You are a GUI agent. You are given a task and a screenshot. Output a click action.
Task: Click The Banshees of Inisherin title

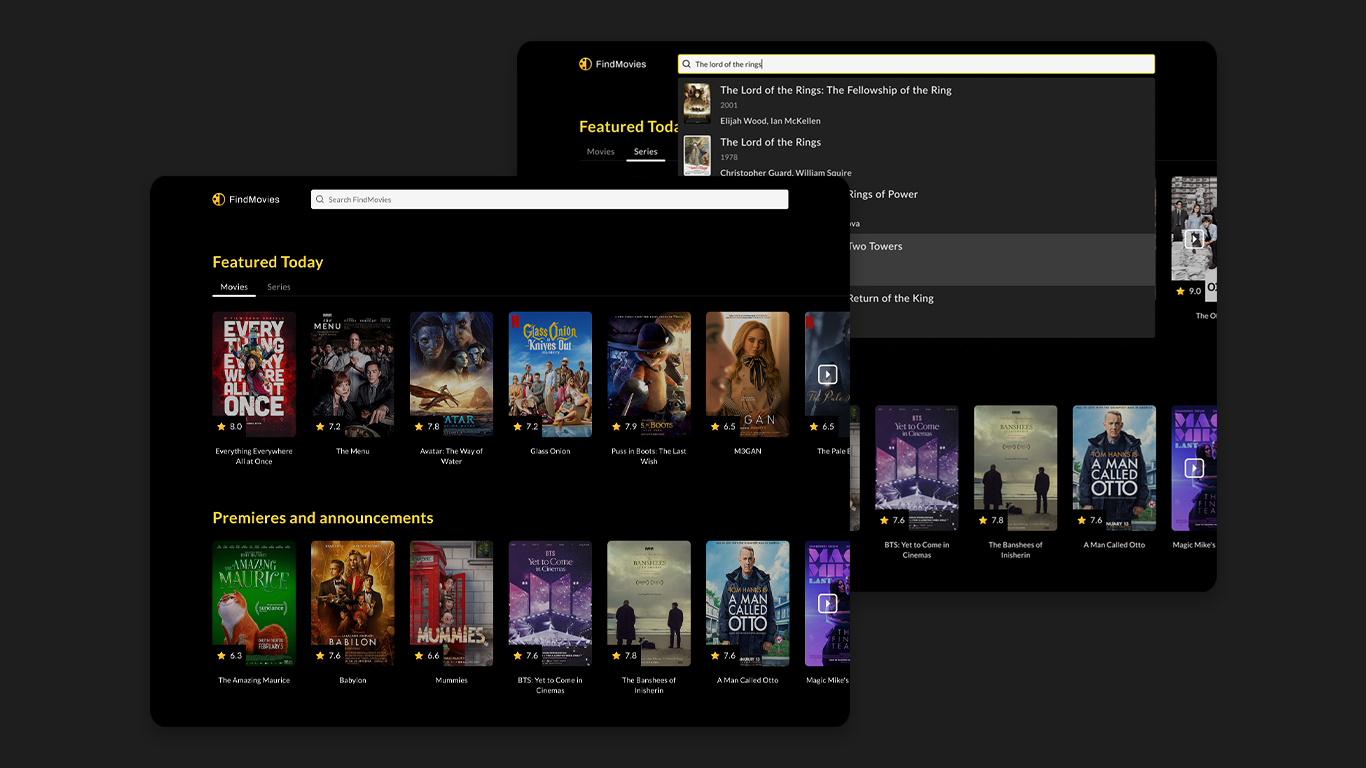coord(649,685)
